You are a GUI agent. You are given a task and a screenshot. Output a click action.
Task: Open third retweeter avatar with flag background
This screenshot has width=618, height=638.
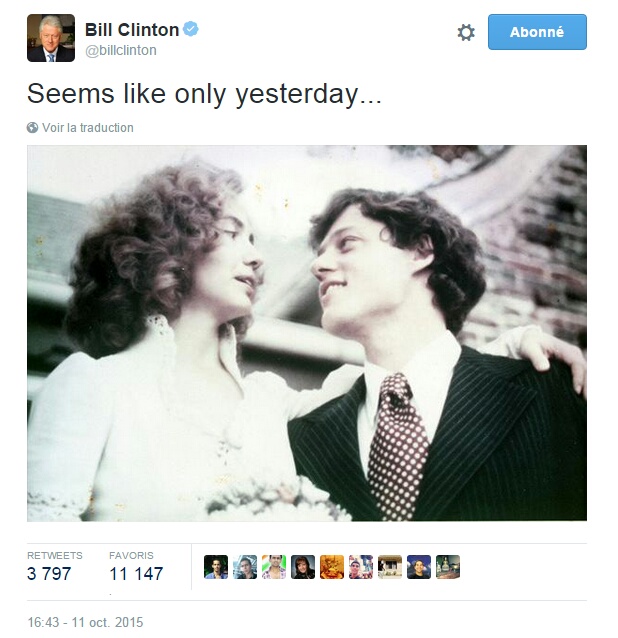pos(274,567)
